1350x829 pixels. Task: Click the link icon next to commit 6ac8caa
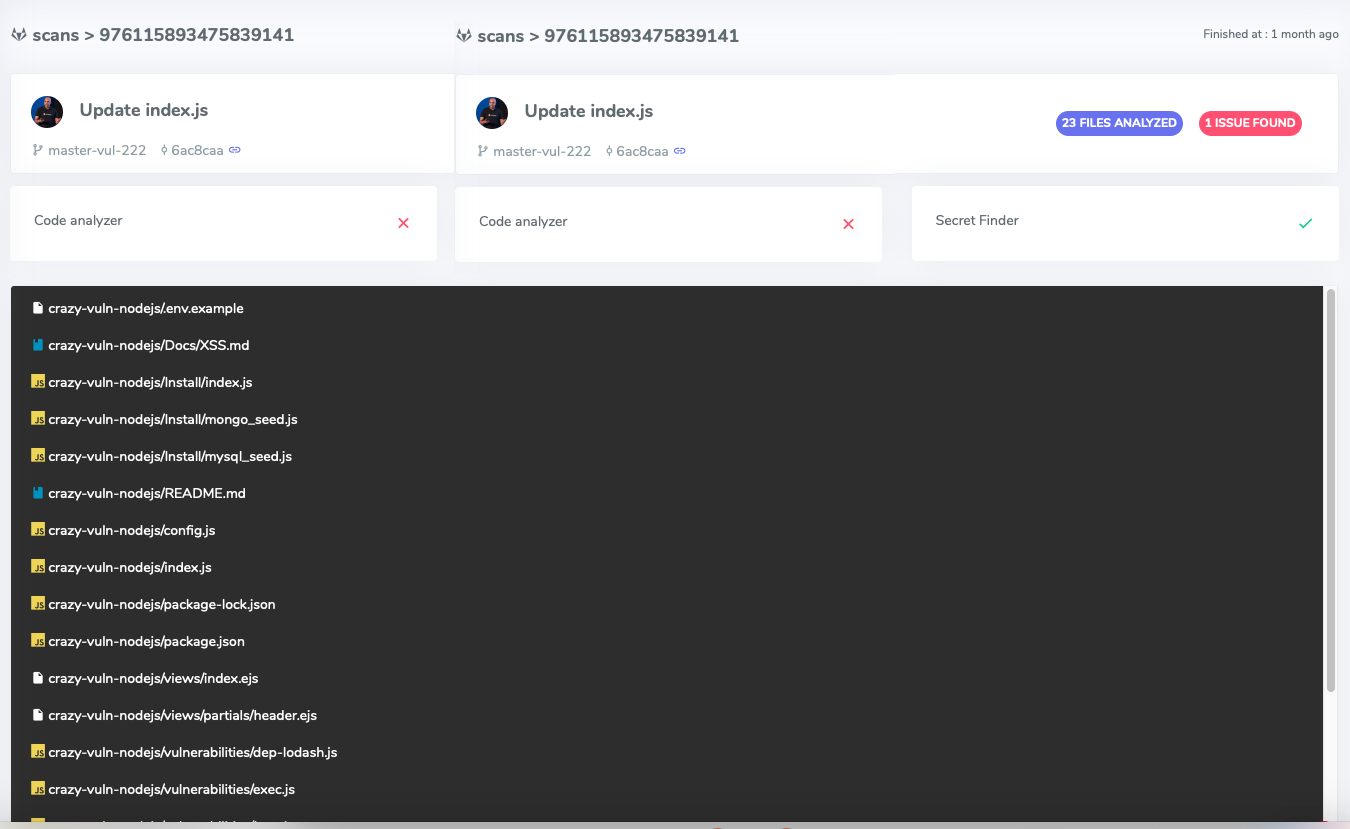click(233, 149)
